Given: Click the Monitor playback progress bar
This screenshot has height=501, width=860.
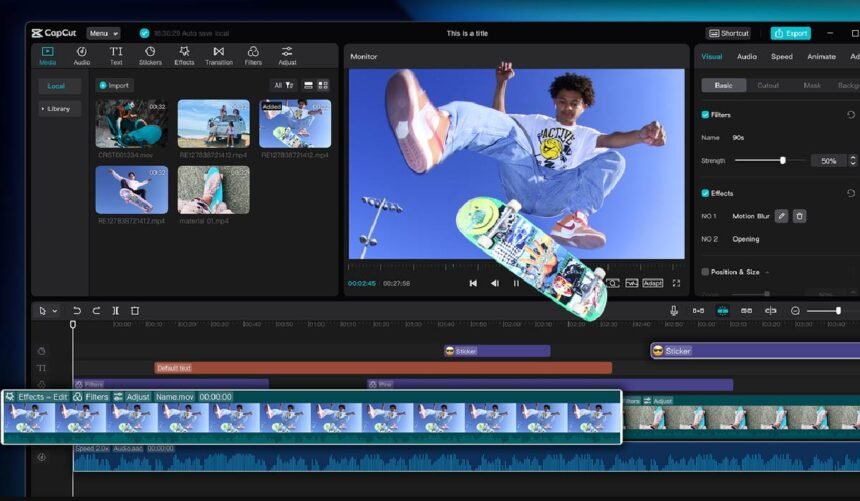Looking at the screenshot, I should pyautogui.click(x=516, y=267).
